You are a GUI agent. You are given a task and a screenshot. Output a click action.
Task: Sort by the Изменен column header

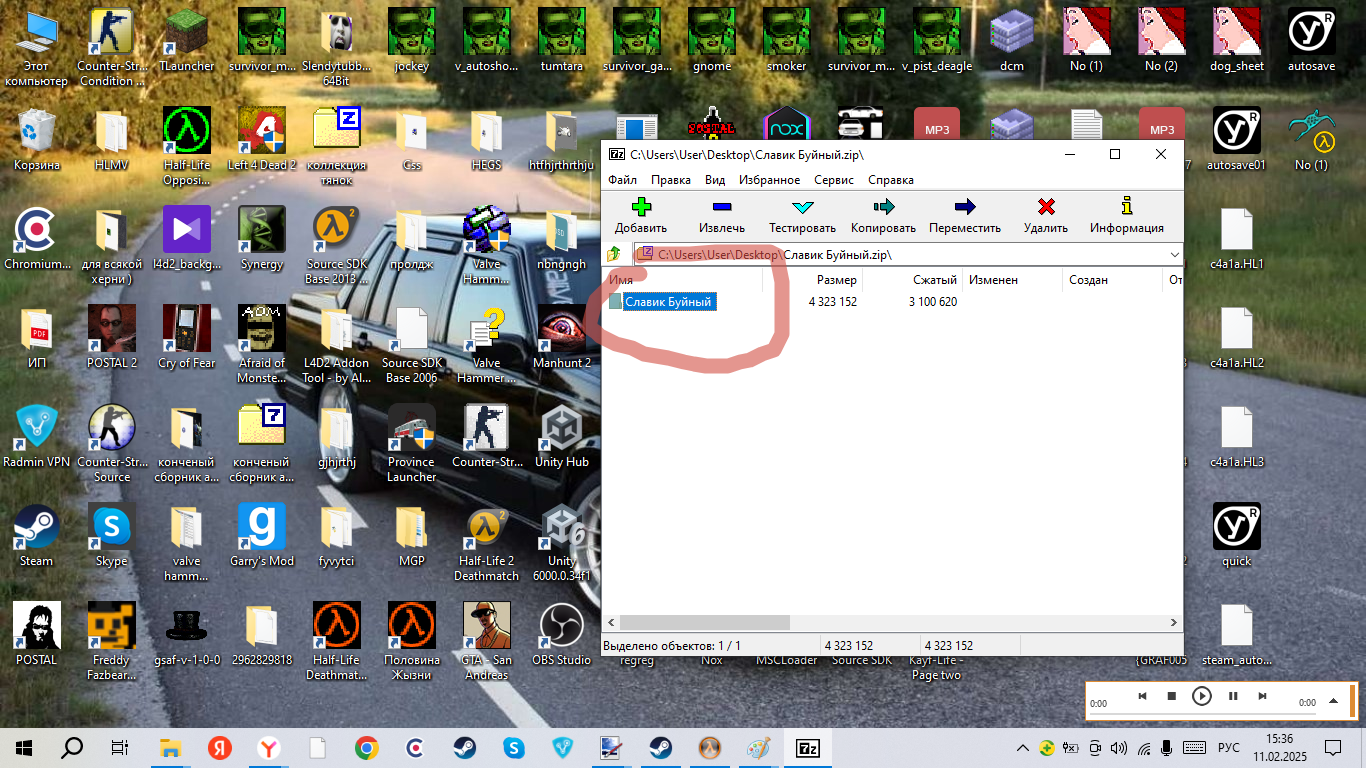tap(1012, 280)
